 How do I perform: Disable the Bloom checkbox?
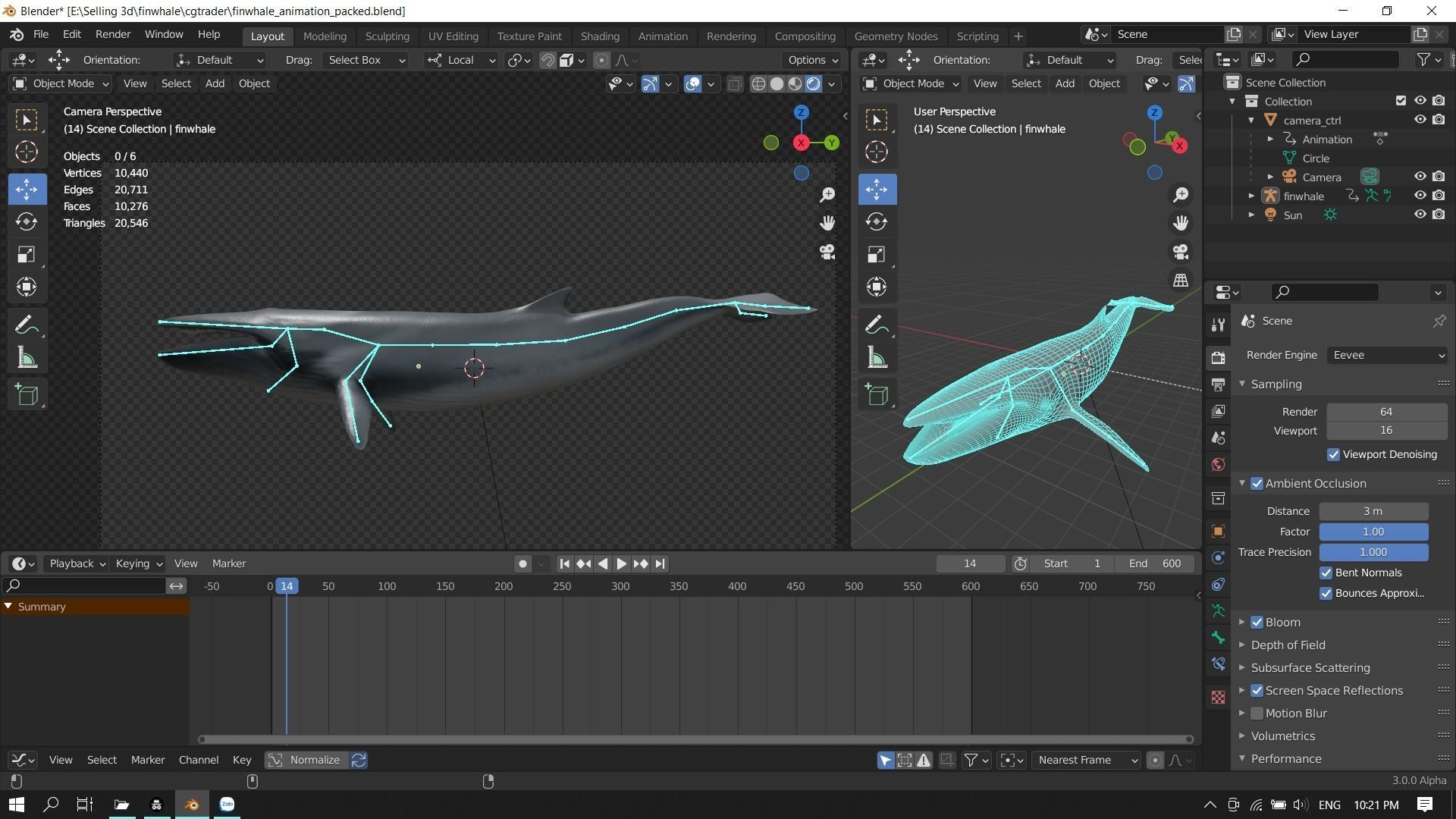pos(1257,622)
